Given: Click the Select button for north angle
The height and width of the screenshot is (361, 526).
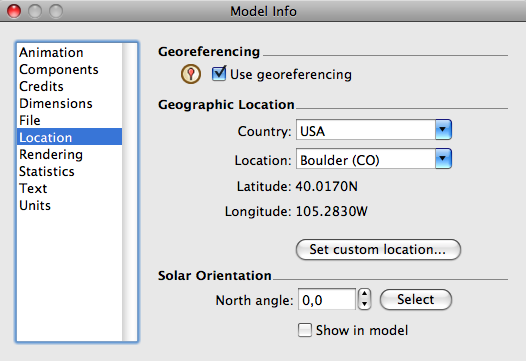Looking at the screenshot, I should pyautogui.click(x=416, y=300).
